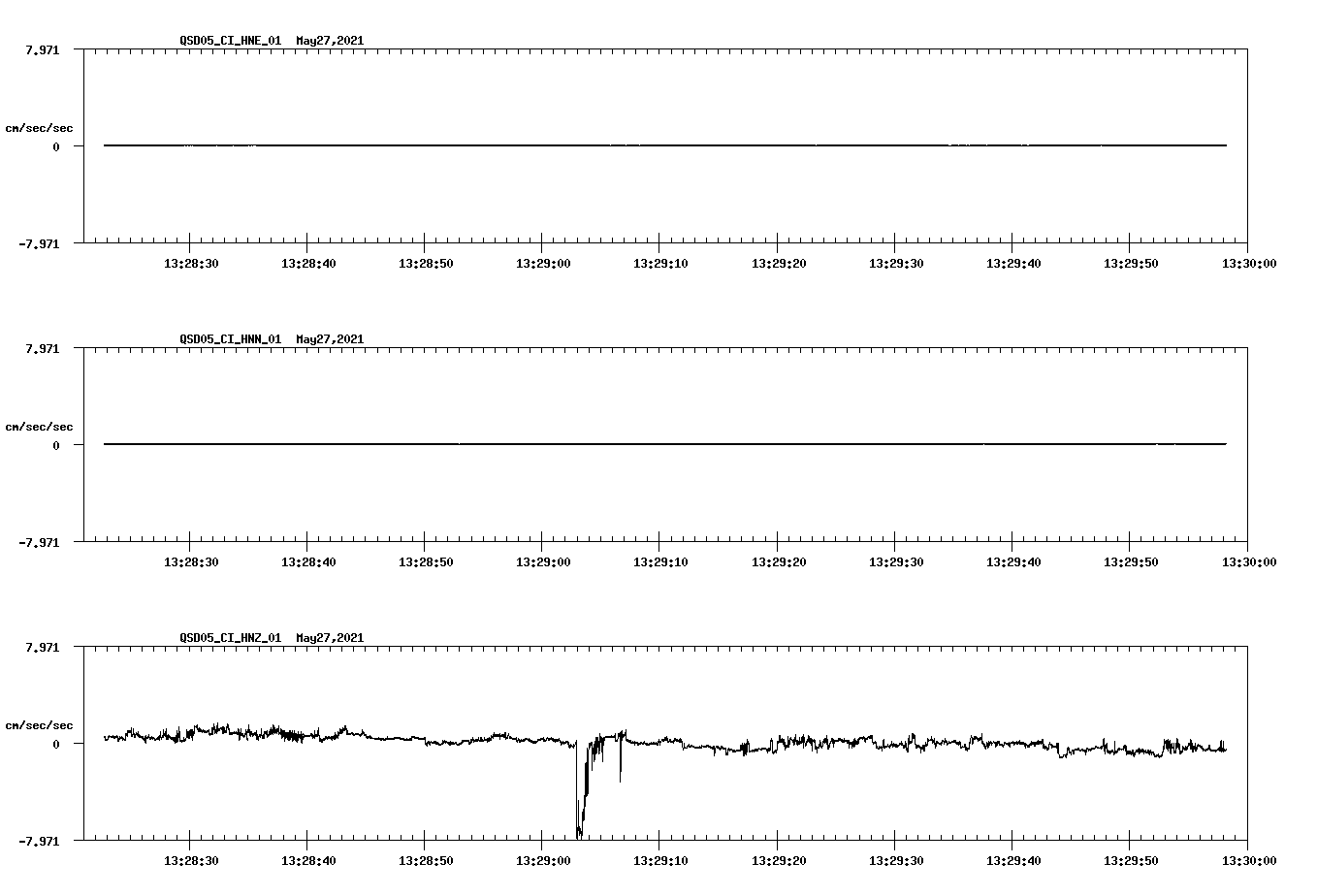Click the May27,2021 date on bottom trace

[x=329, y=638]
